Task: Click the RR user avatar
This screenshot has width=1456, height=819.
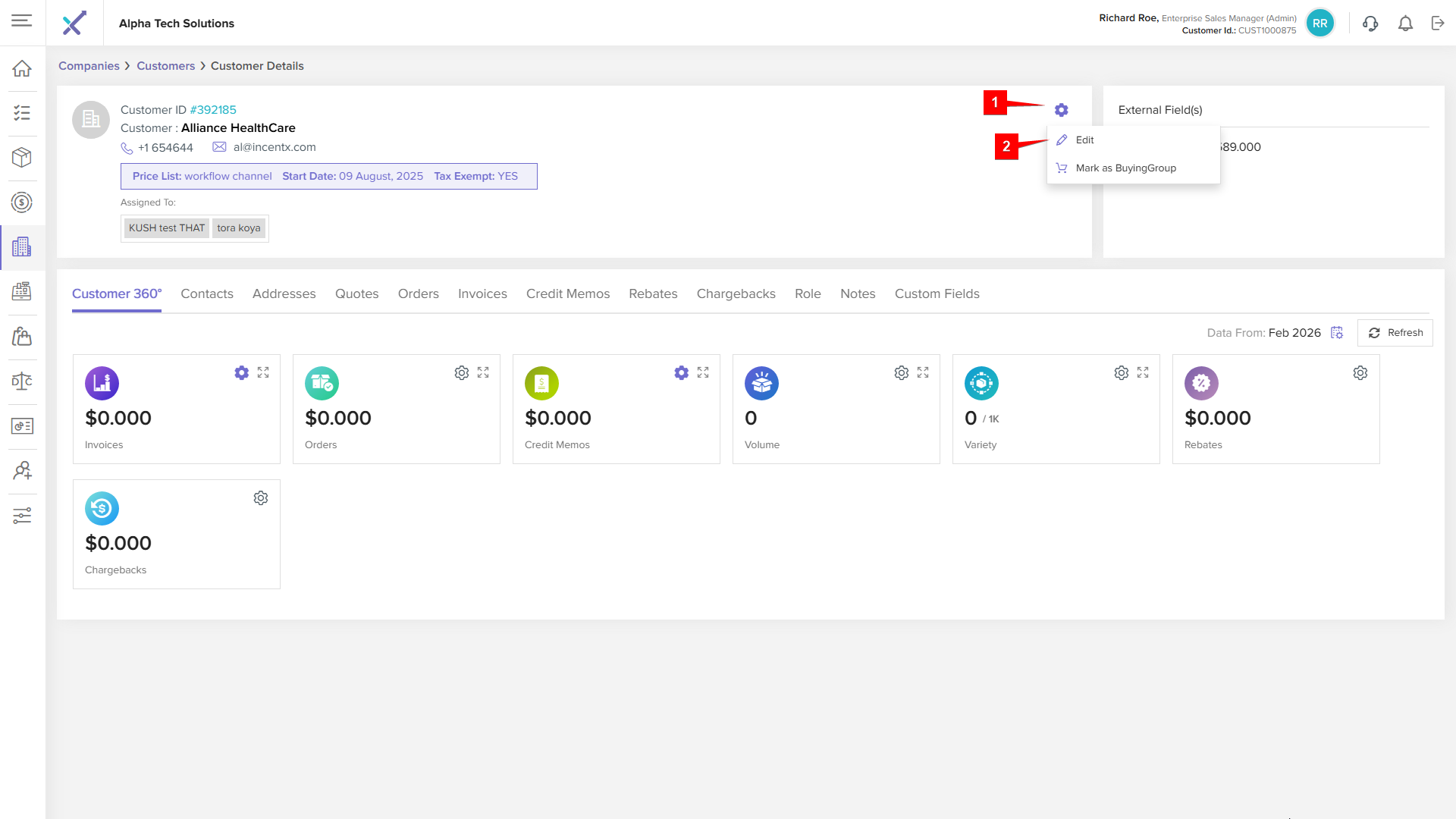Action: (x=1319, y=24)
